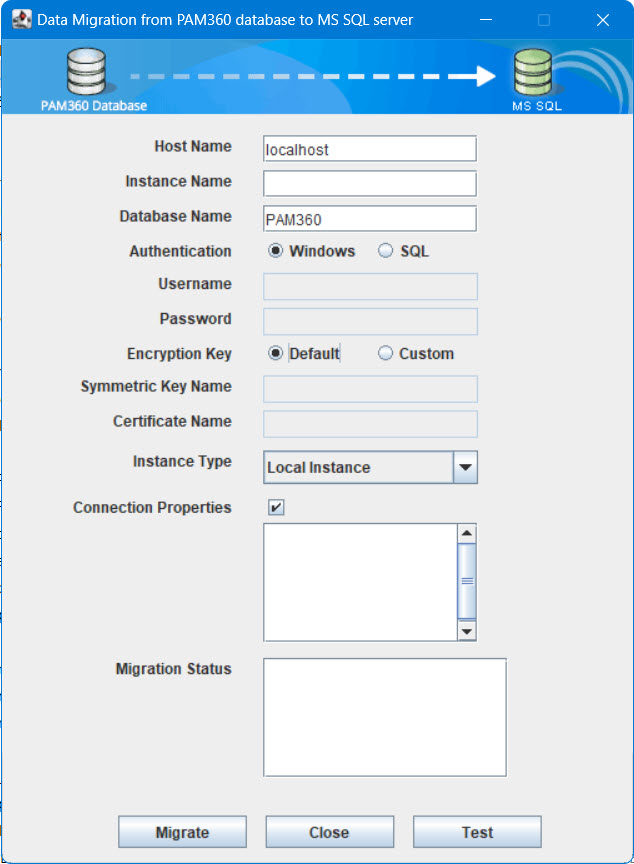Image resolution: width=634 pixels, height=864 pixels.
Task: Click the application icon in title bar
Action: point(21,20)
